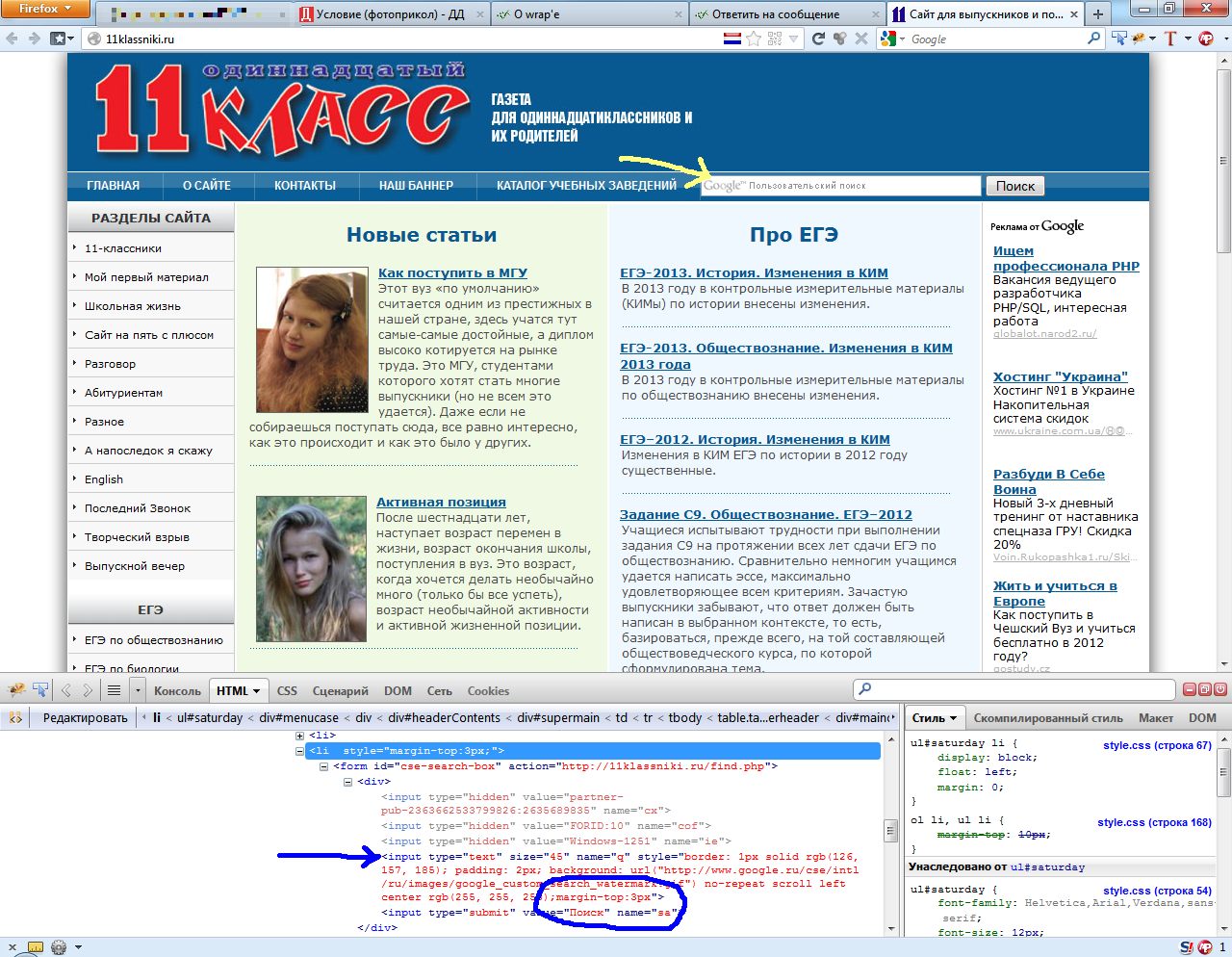The width and height of the screenshot is (1232, 957).
Task: Click the photo thumbnail beside the МГУ article
Action: pos(312,340)
